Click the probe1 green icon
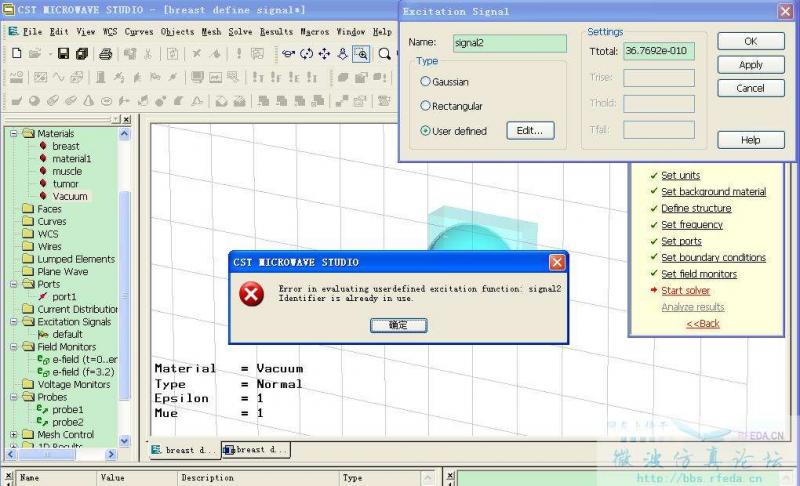This screenshot has width=800, height=486. tap(42, 409)
